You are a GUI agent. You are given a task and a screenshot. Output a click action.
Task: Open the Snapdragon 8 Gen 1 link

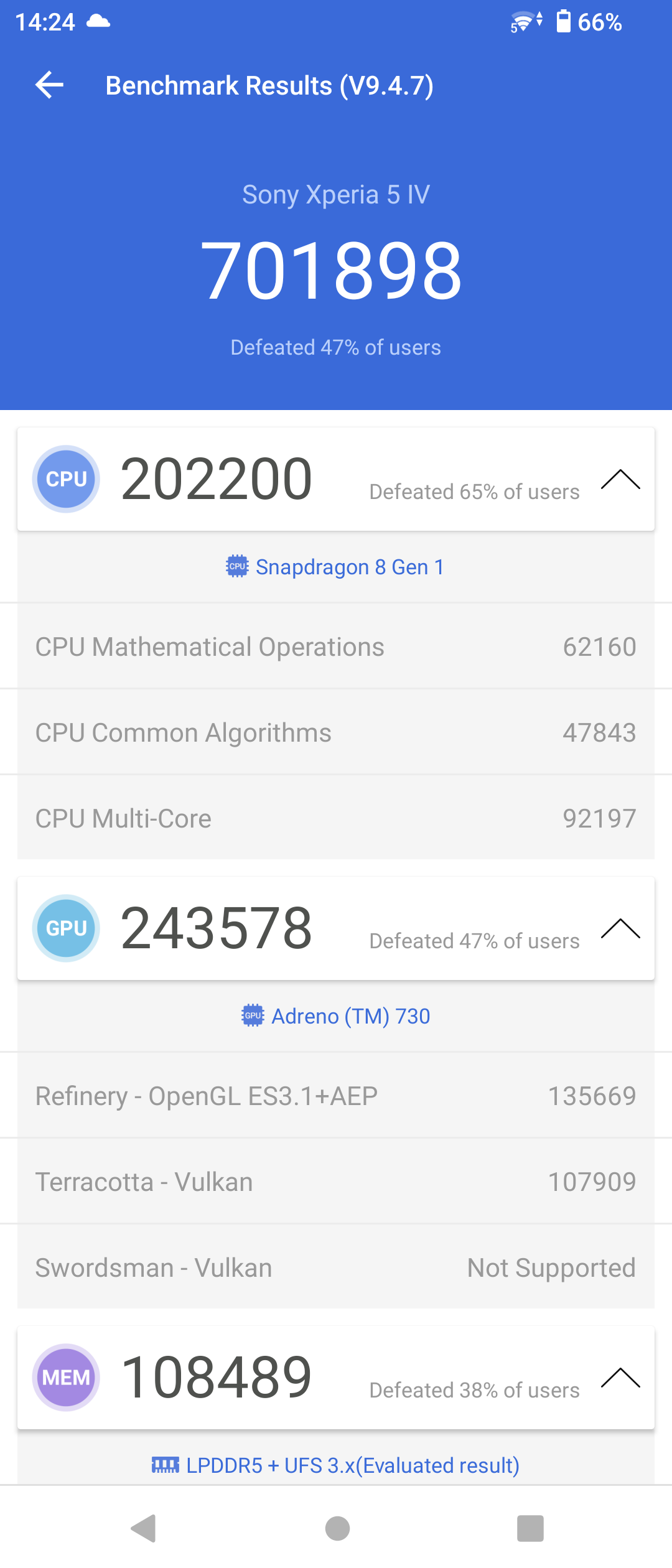pyautogui.click(x=350, y=567)
